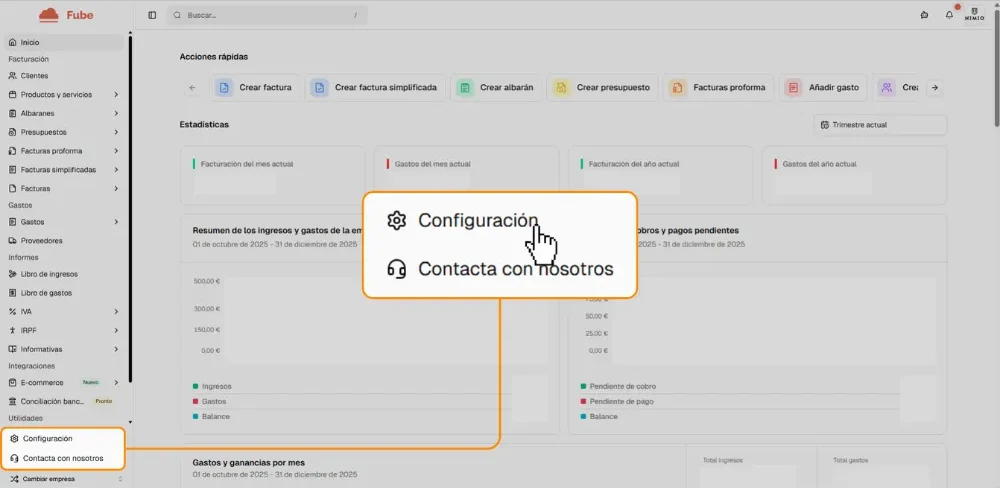Expand Productos y servicios chevron
The image size is (1000, 488).
point(116,94)
